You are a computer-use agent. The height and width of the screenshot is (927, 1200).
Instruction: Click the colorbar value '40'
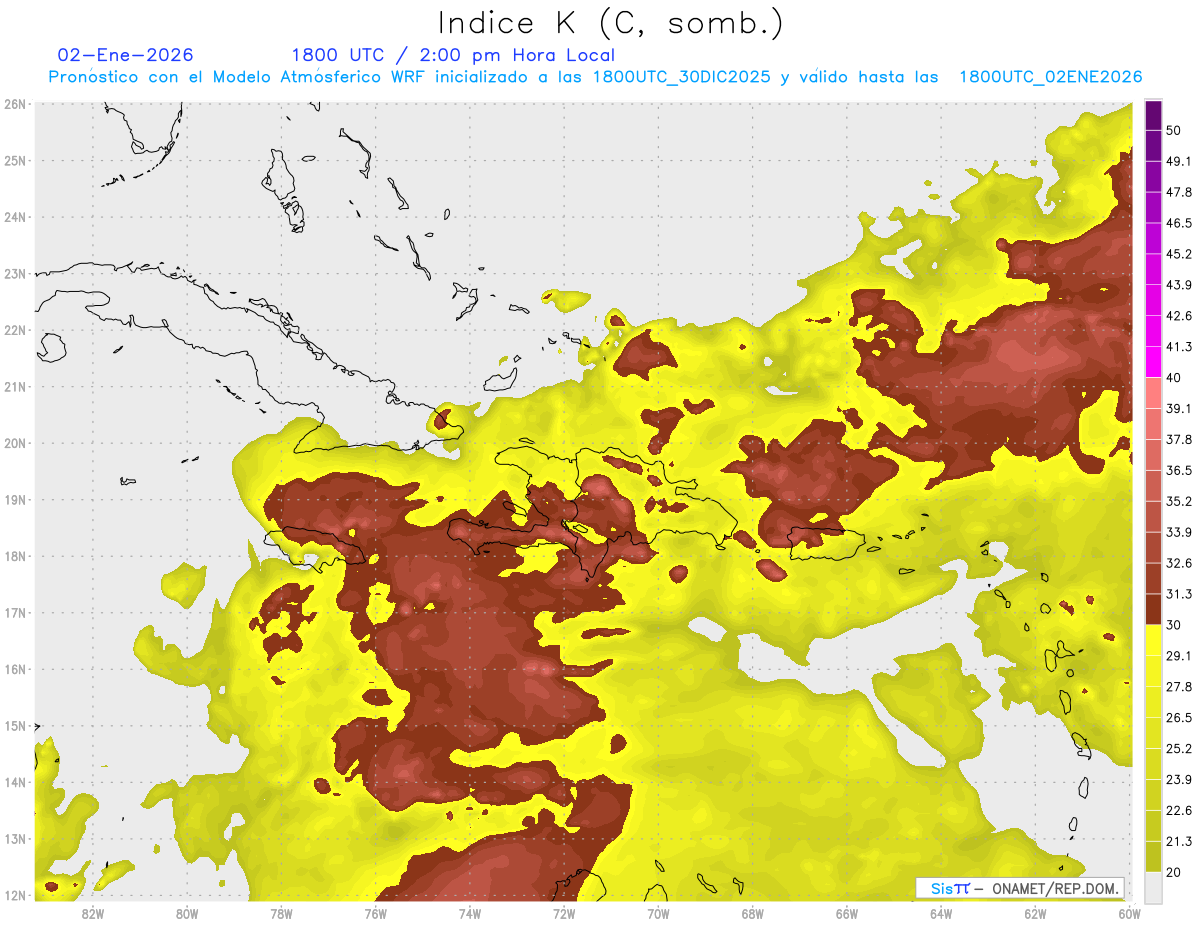[x=1173, y=377]
